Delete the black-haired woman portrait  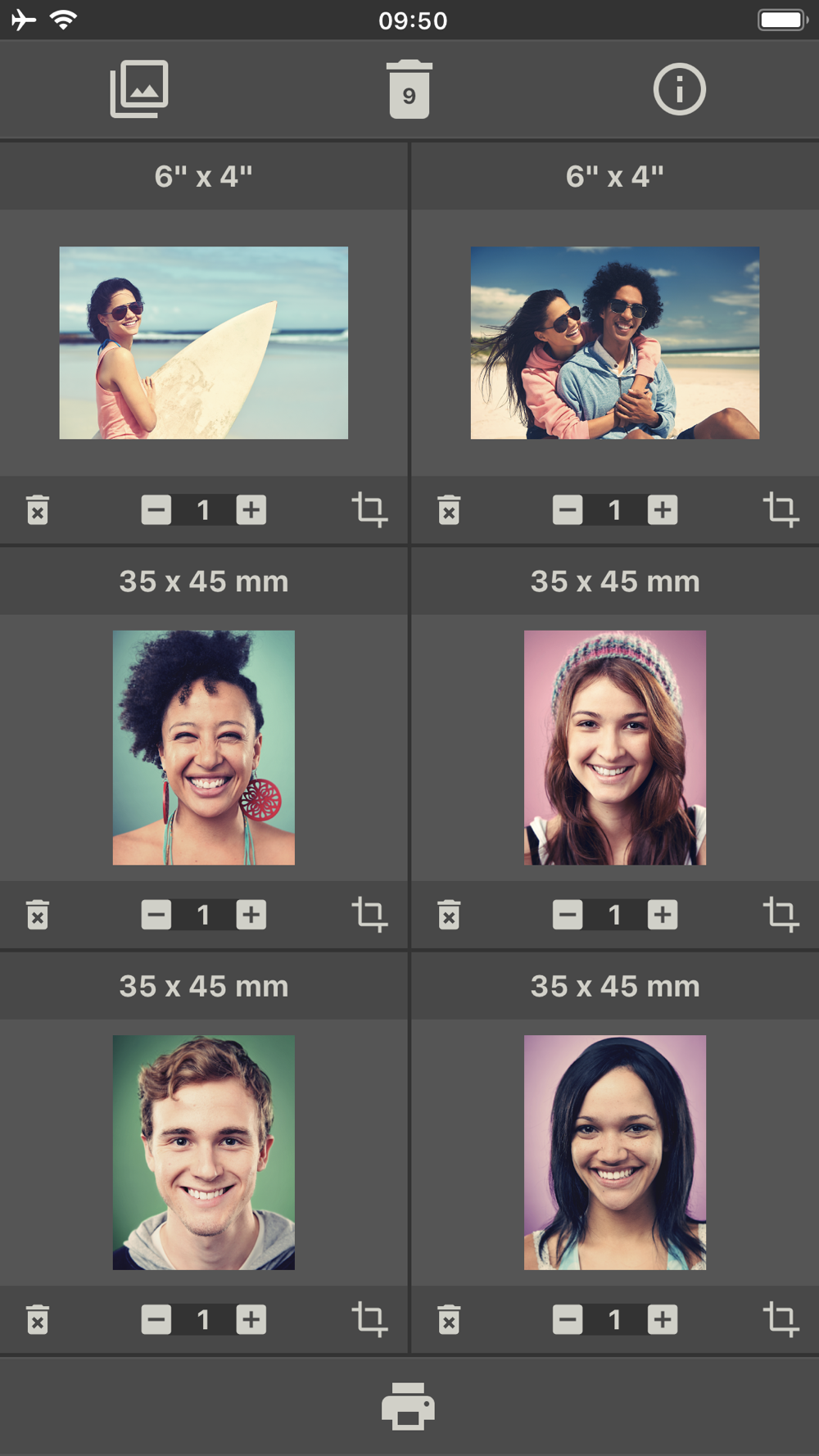pos(449,1319)
